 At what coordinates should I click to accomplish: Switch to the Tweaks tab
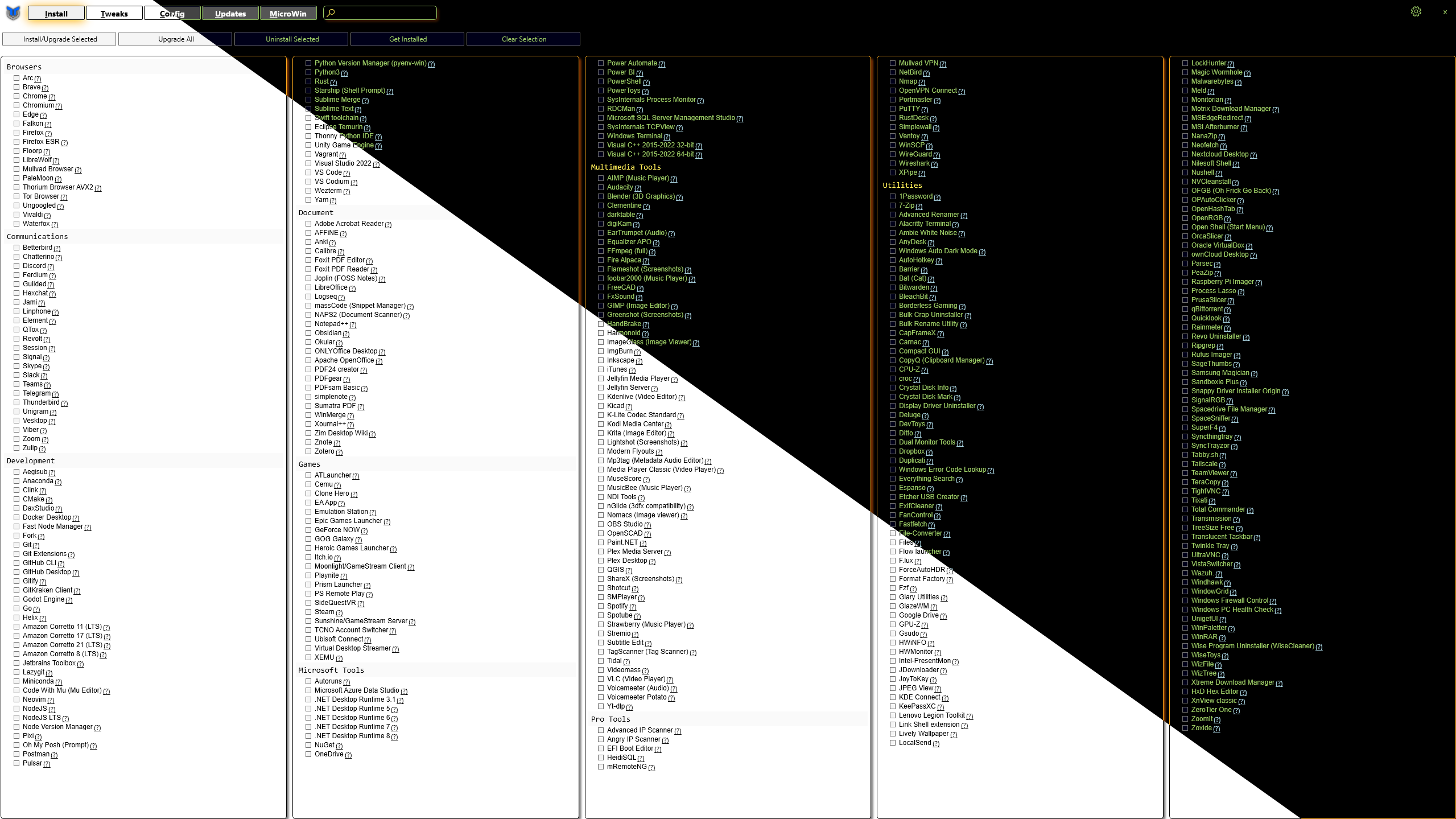(114, 13)
